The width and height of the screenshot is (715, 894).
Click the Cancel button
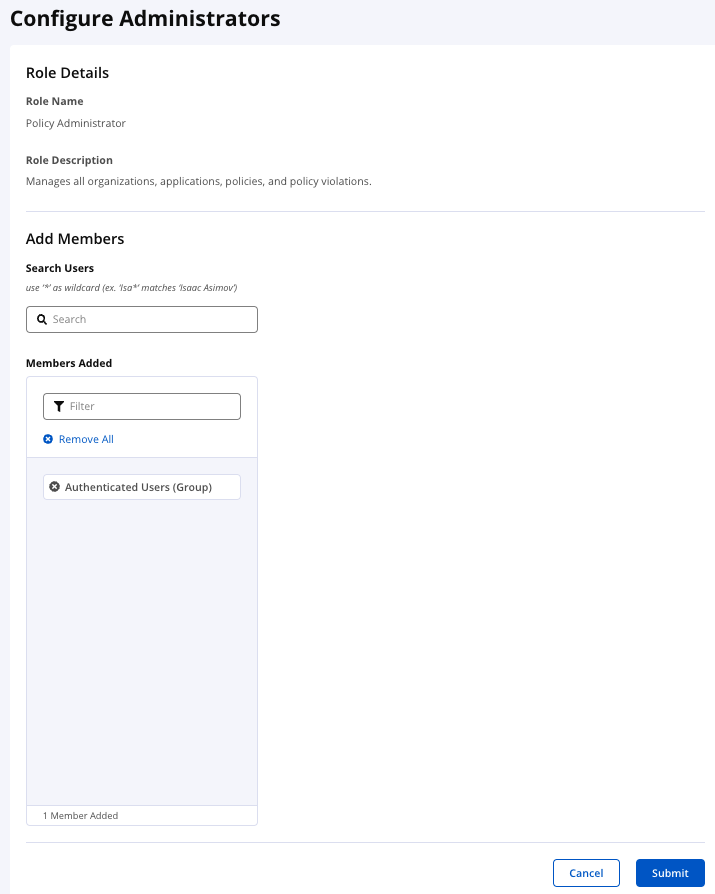tap(586, 873)
